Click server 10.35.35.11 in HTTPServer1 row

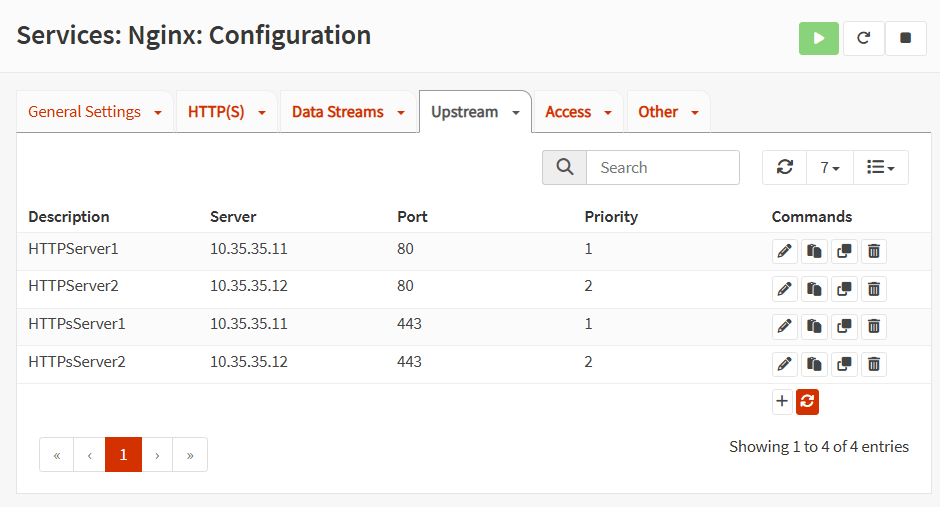pyautogui.click(x=249, y=249)
